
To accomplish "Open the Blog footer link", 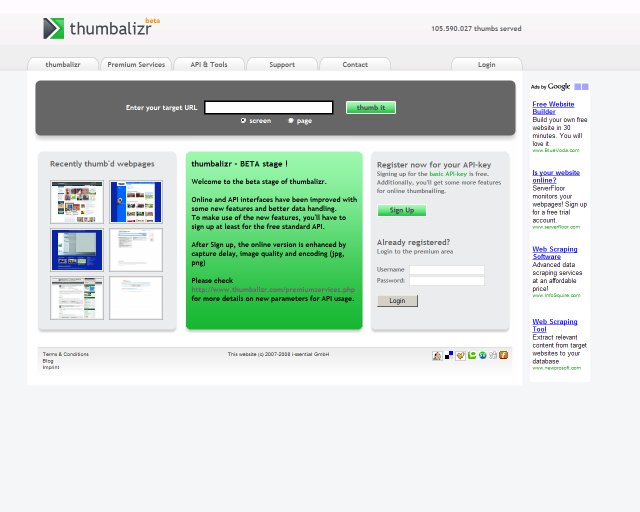I will coord(48,361).
